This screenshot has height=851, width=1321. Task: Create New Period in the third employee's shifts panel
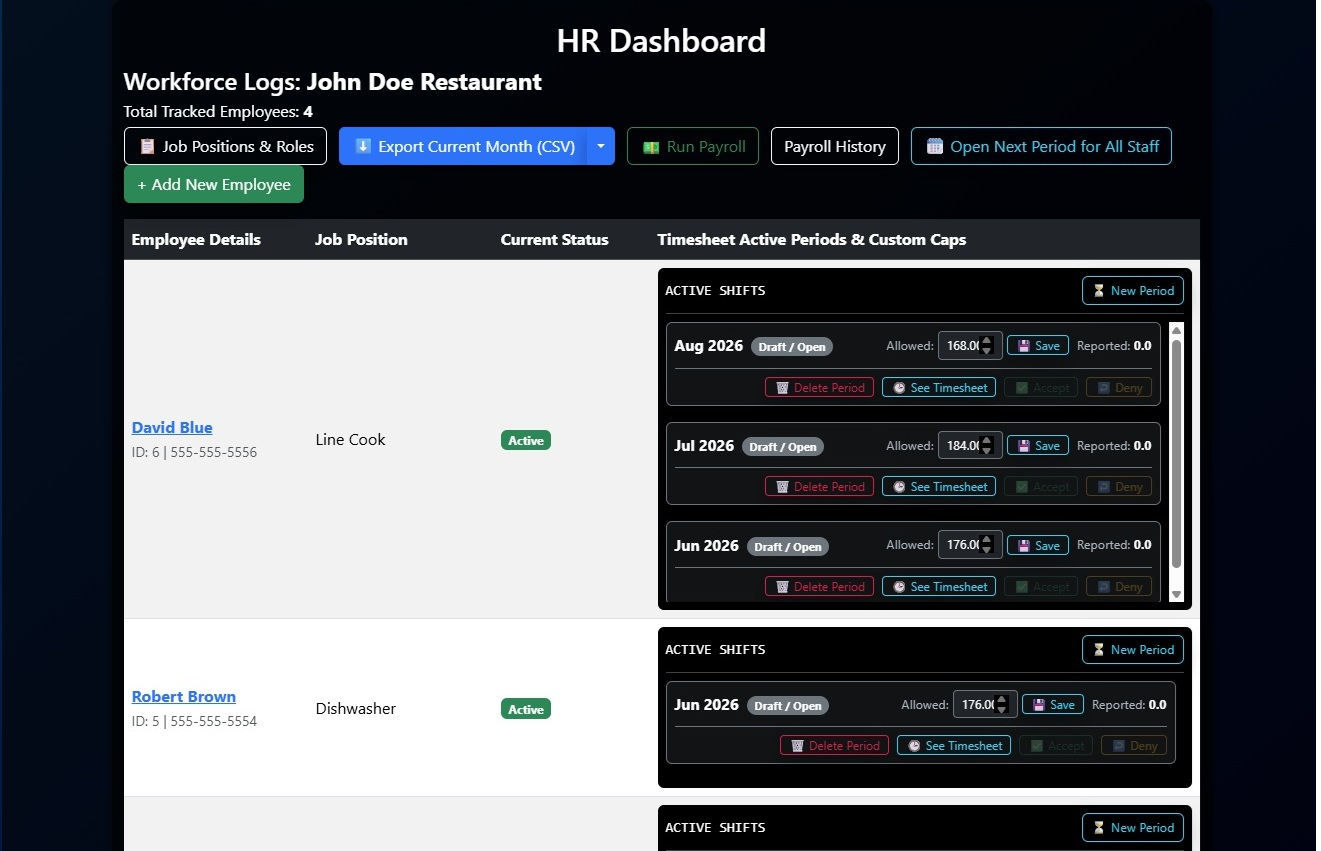point(1133,828)
